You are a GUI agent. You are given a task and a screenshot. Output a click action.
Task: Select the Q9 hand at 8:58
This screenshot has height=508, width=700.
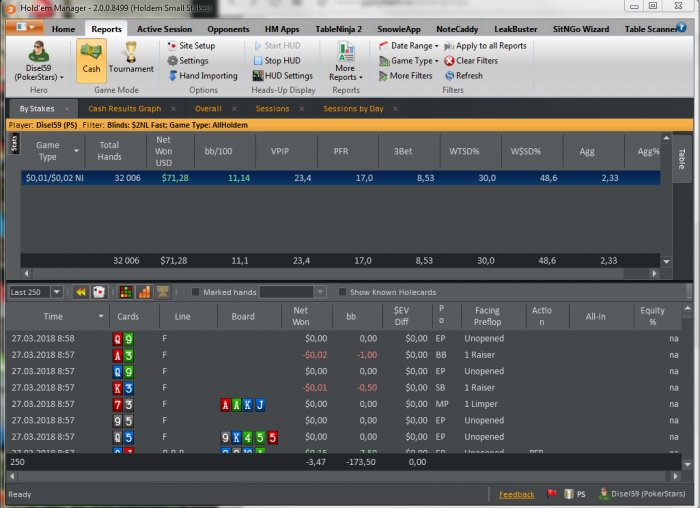[344, 339]
